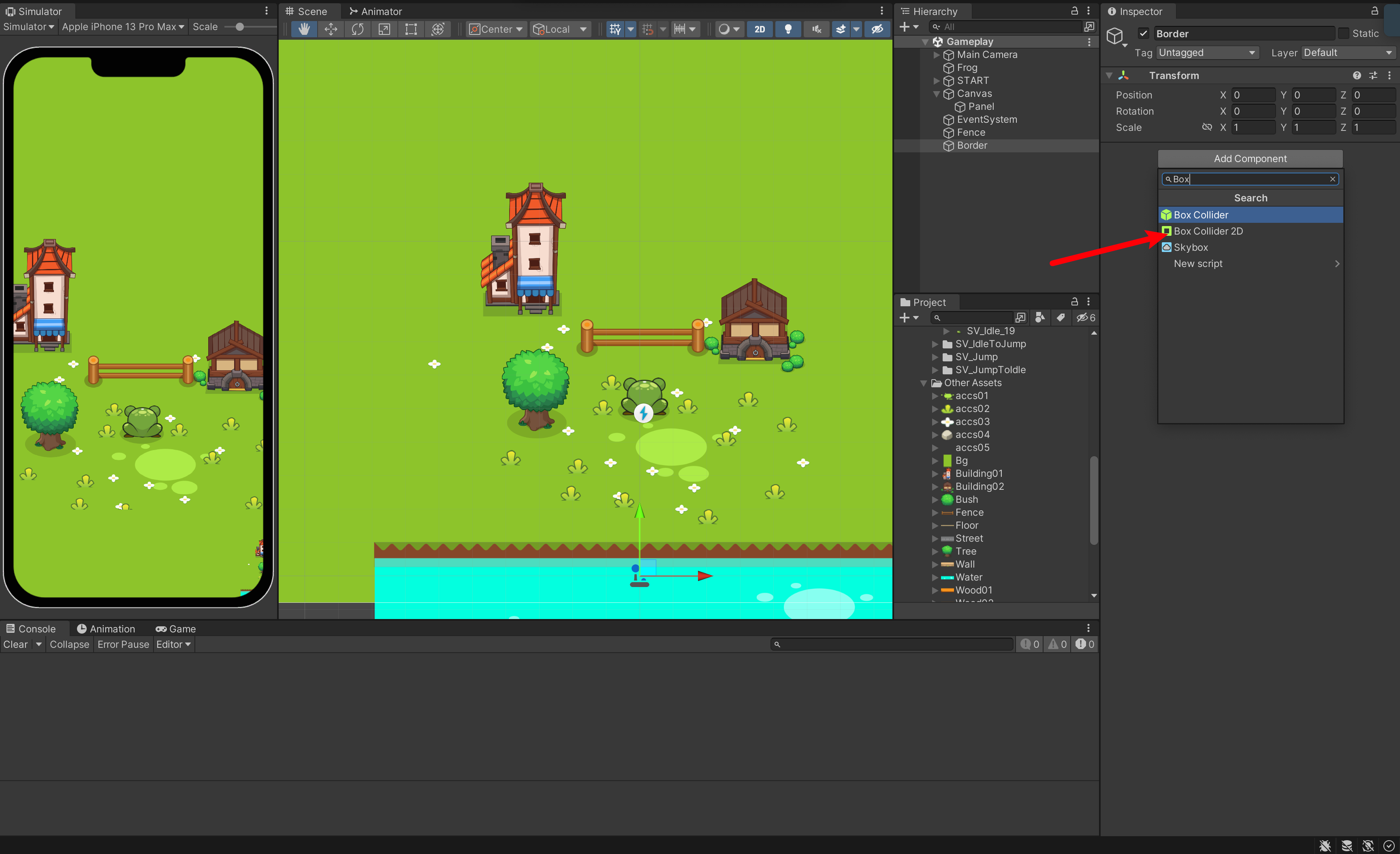
Task: Lock the Hierarchy panel
Action: (x=1074, y=11)
